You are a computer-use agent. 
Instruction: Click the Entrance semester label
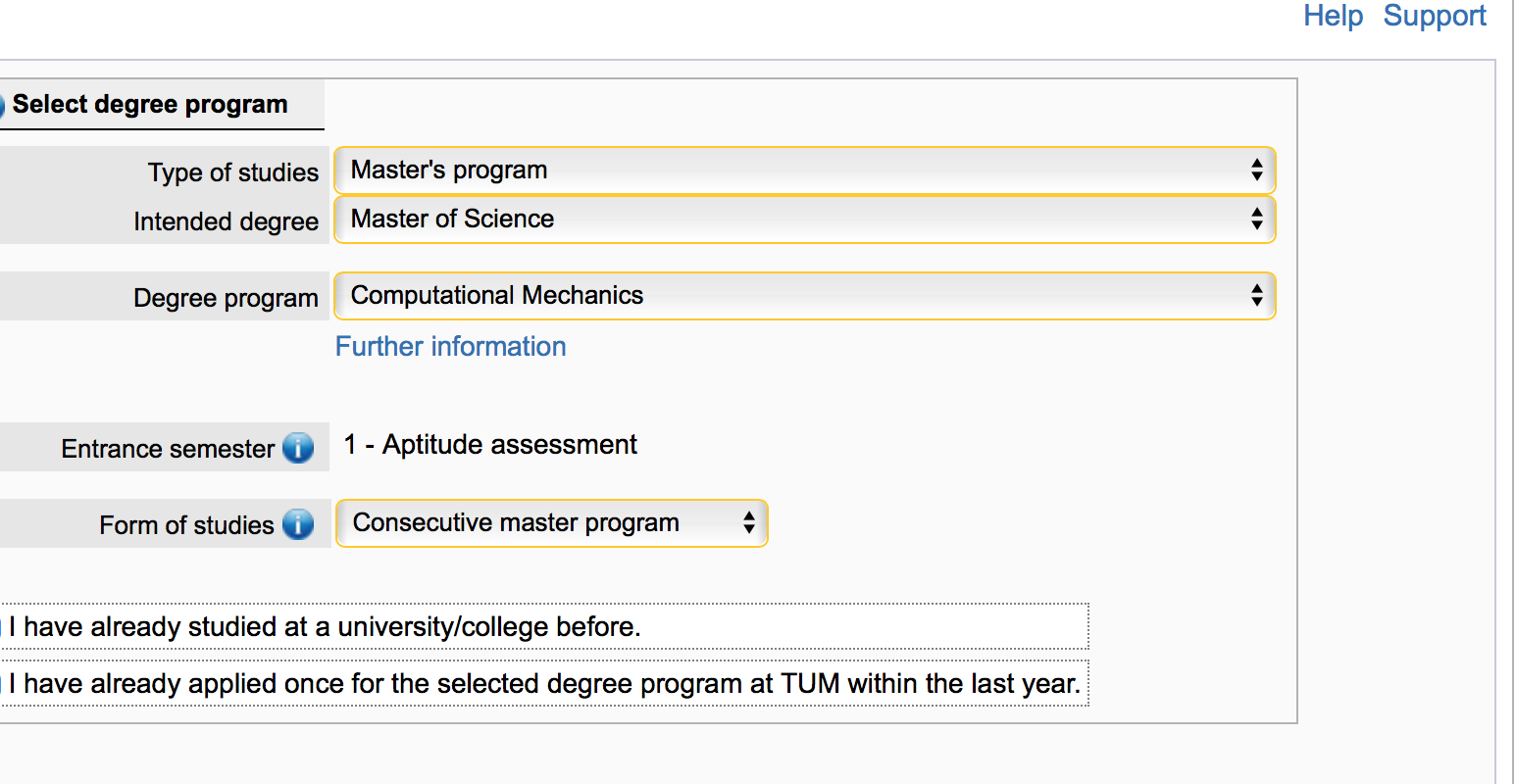[168, 449]
